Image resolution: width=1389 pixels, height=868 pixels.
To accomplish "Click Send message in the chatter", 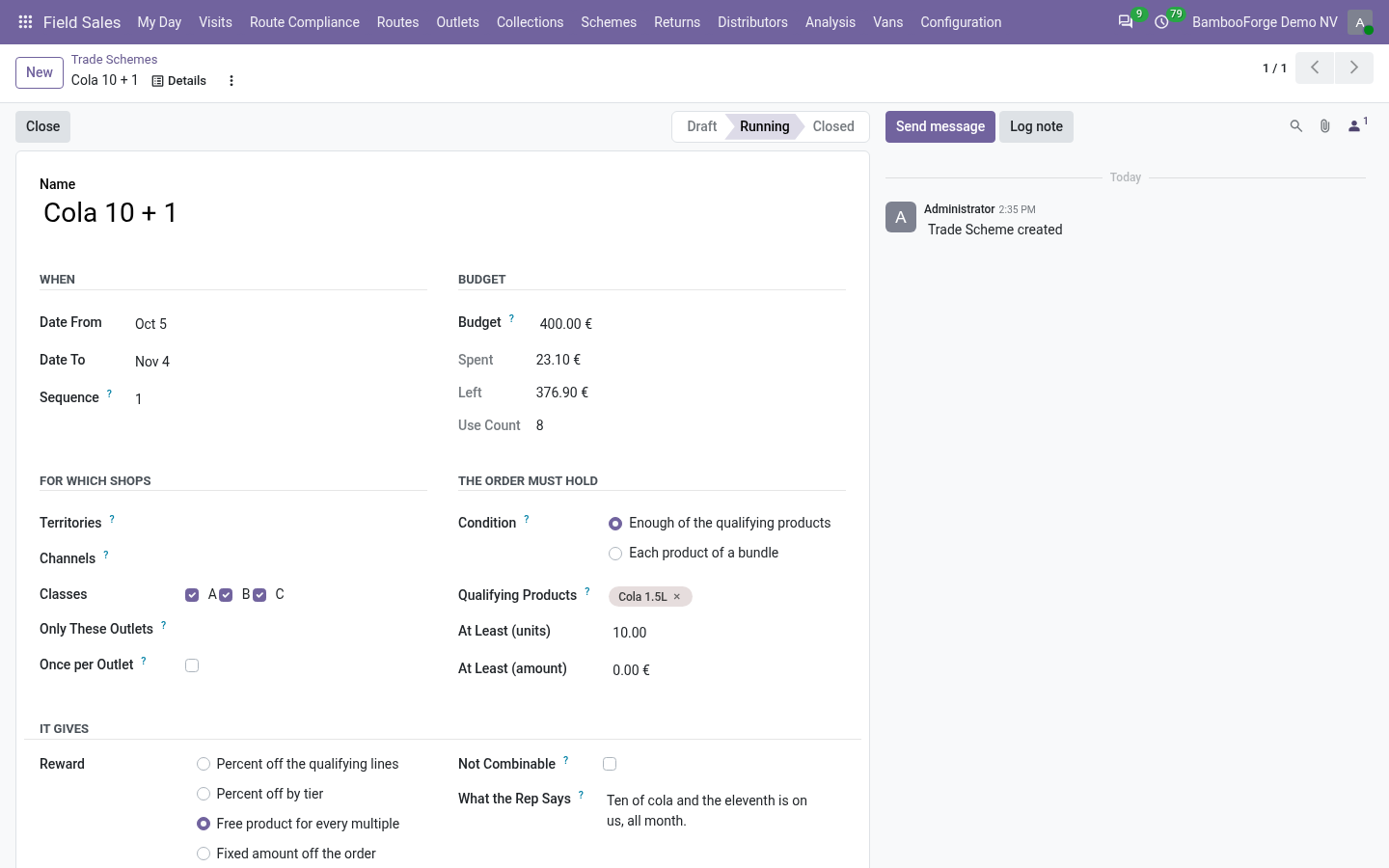I will tap(940, 126).
